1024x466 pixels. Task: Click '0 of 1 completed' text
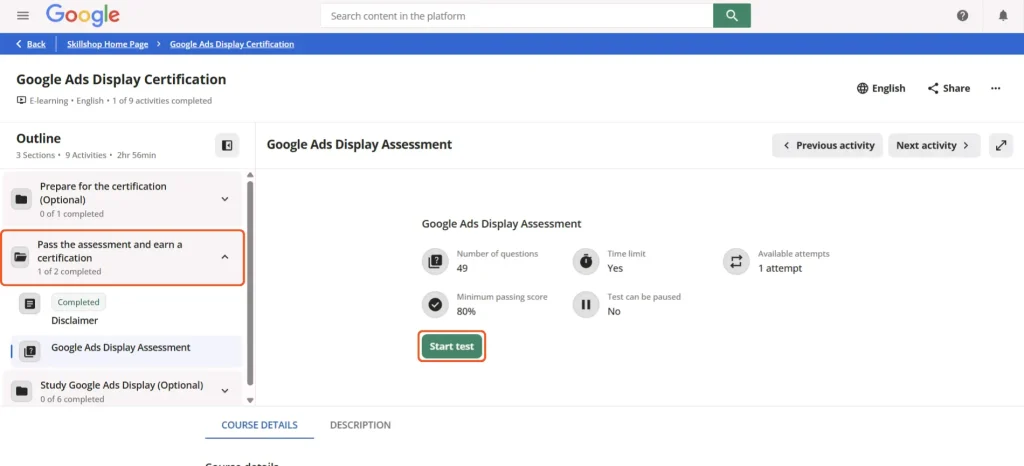tap(71, 213)
